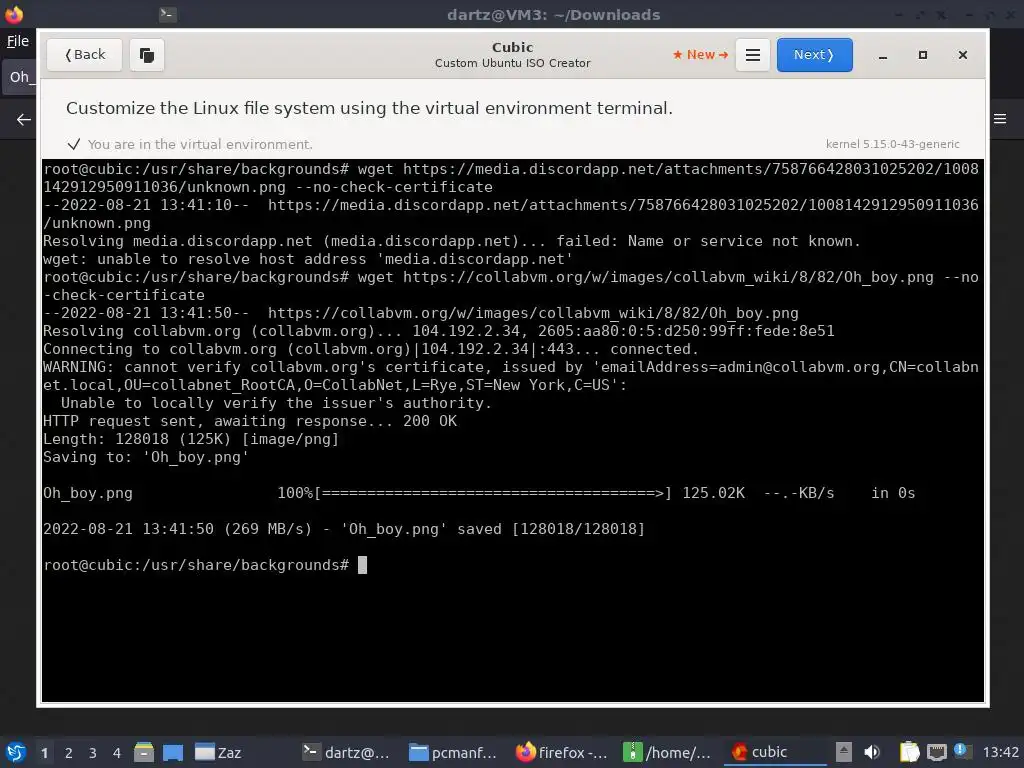Screen dimensions: 1024x768
Task: Maximize the Cubic window
Action: click(923, 56)
